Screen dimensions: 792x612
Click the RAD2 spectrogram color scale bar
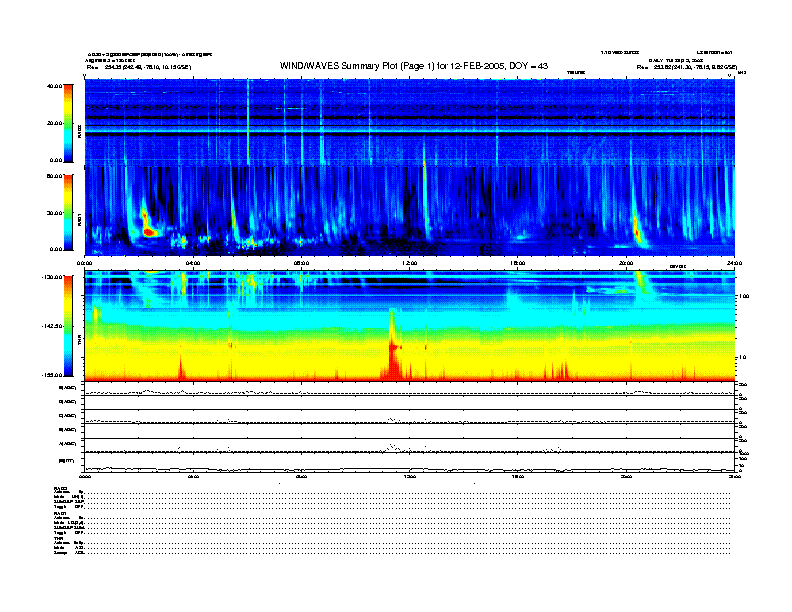coord(69,123)
